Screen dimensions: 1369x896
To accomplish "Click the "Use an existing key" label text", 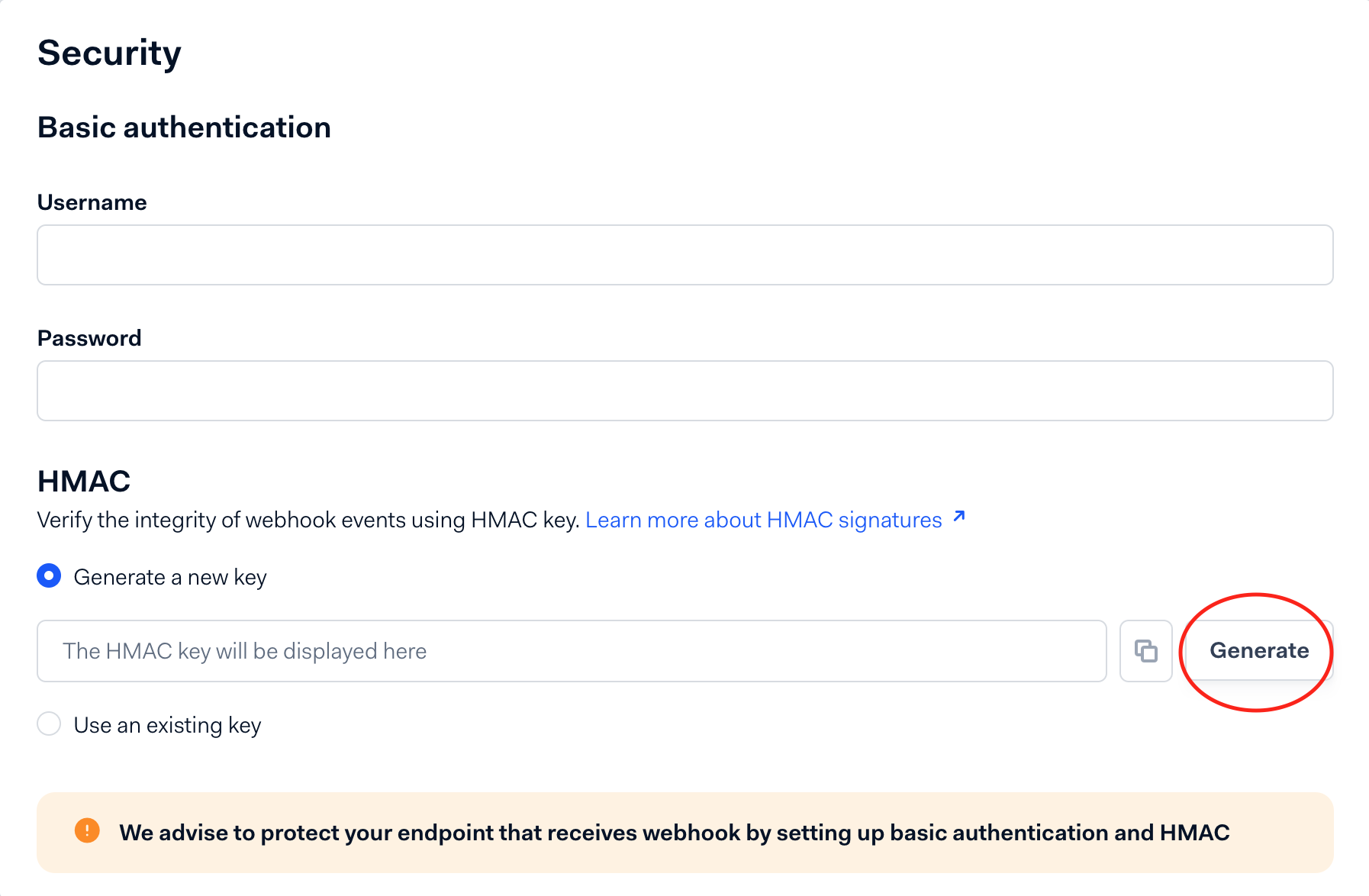I will tap(167, 725).
